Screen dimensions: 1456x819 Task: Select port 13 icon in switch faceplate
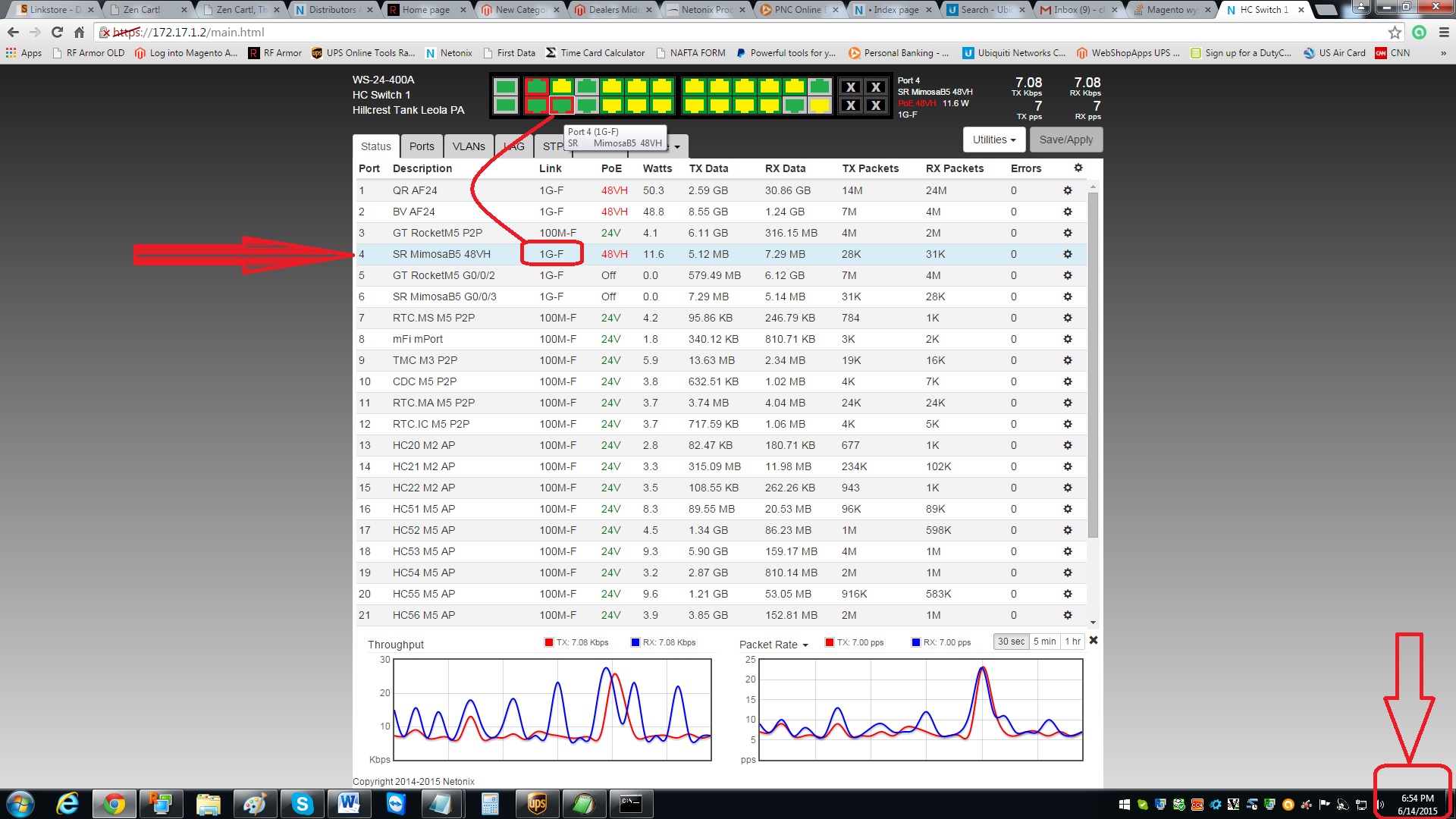tap(695, 86)
